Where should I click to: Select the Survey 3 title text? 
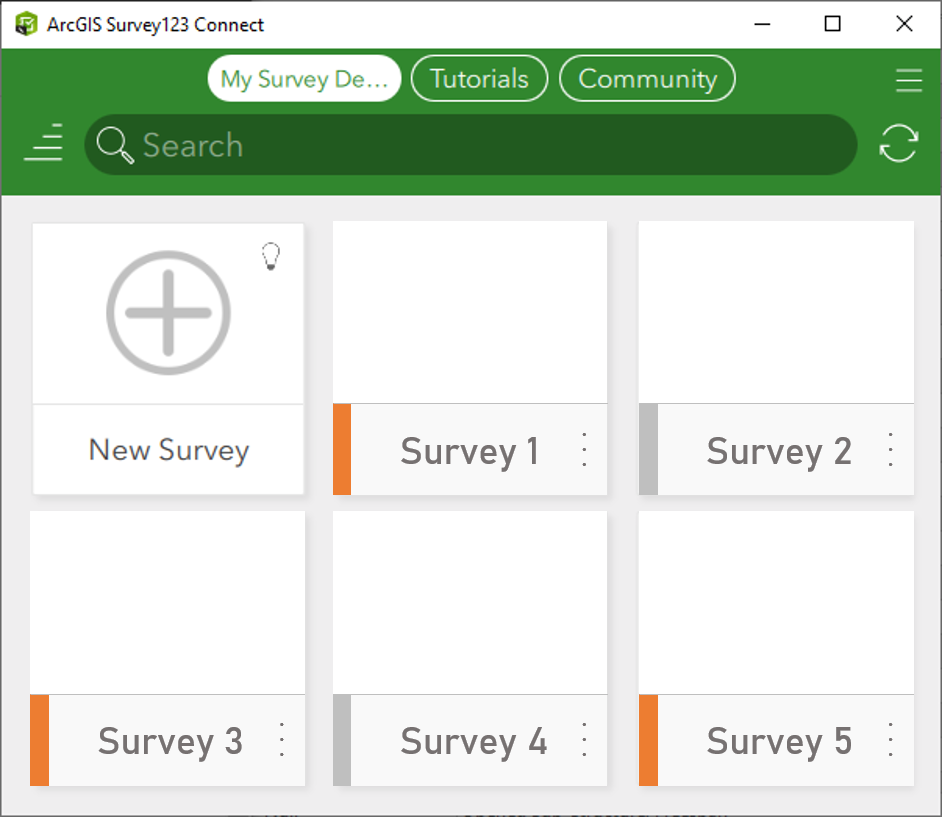(171, 742)
